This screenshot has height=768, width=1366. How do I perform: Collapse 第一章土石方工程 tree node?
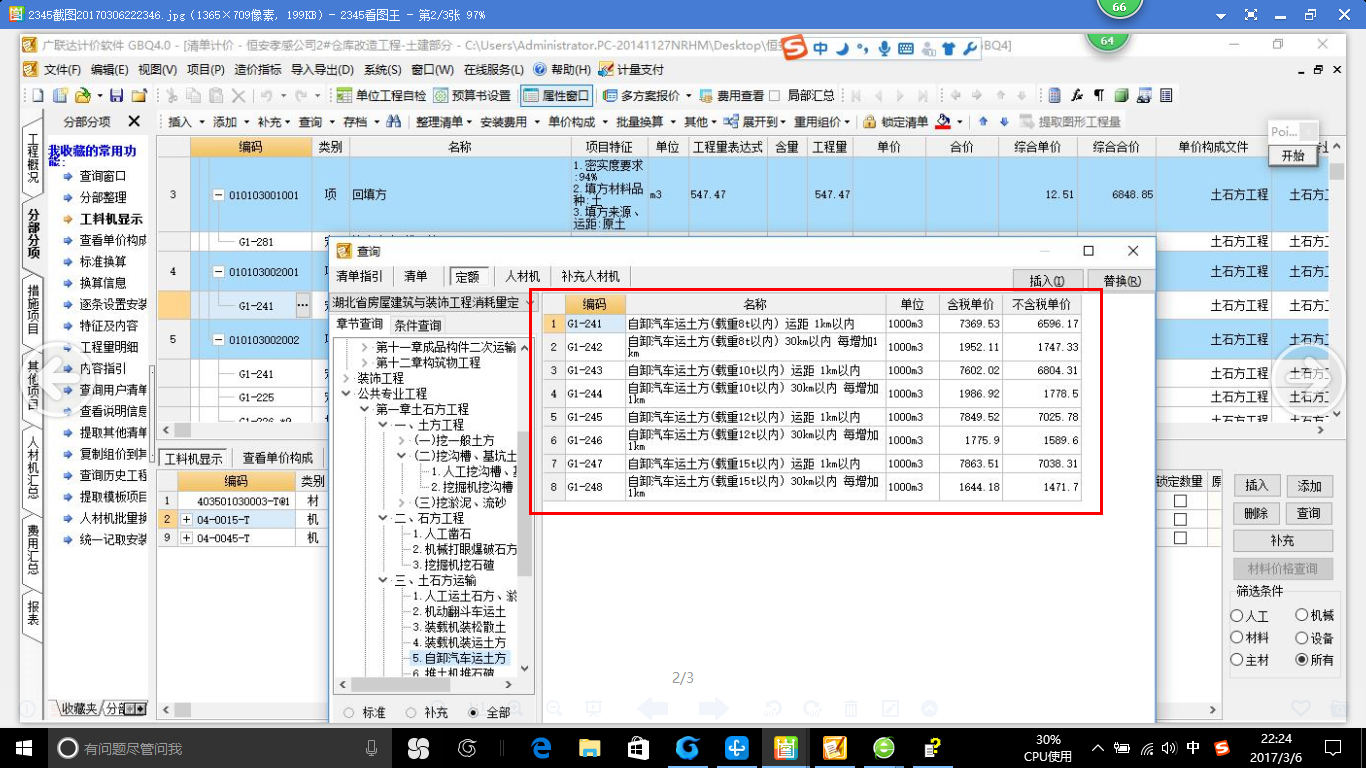365,409
